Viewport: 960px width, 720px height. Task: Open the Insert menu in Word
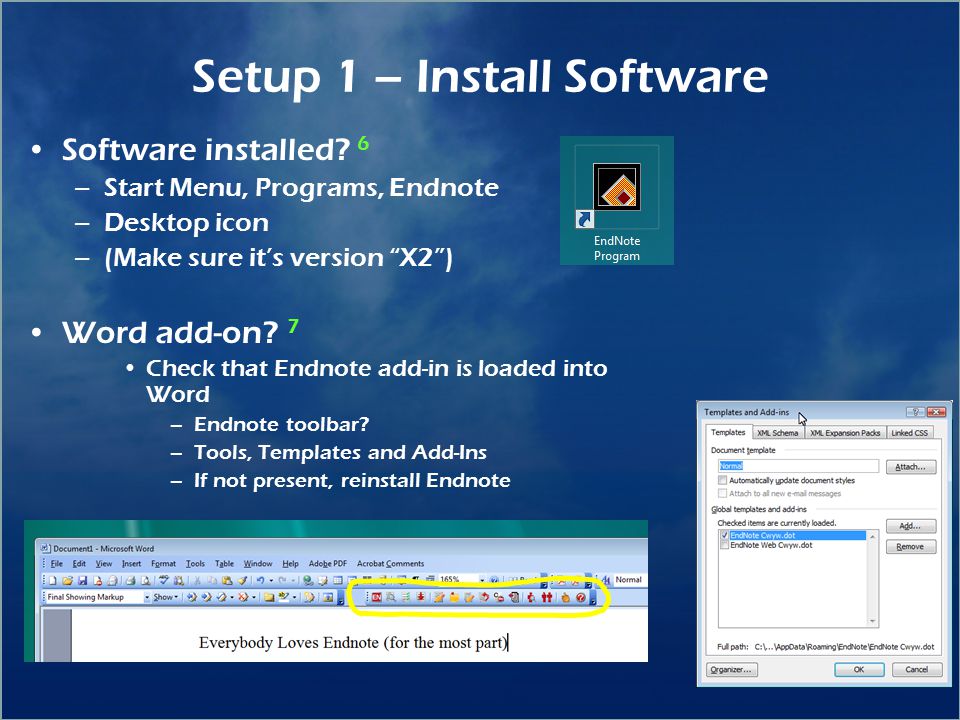coord(131,564)
